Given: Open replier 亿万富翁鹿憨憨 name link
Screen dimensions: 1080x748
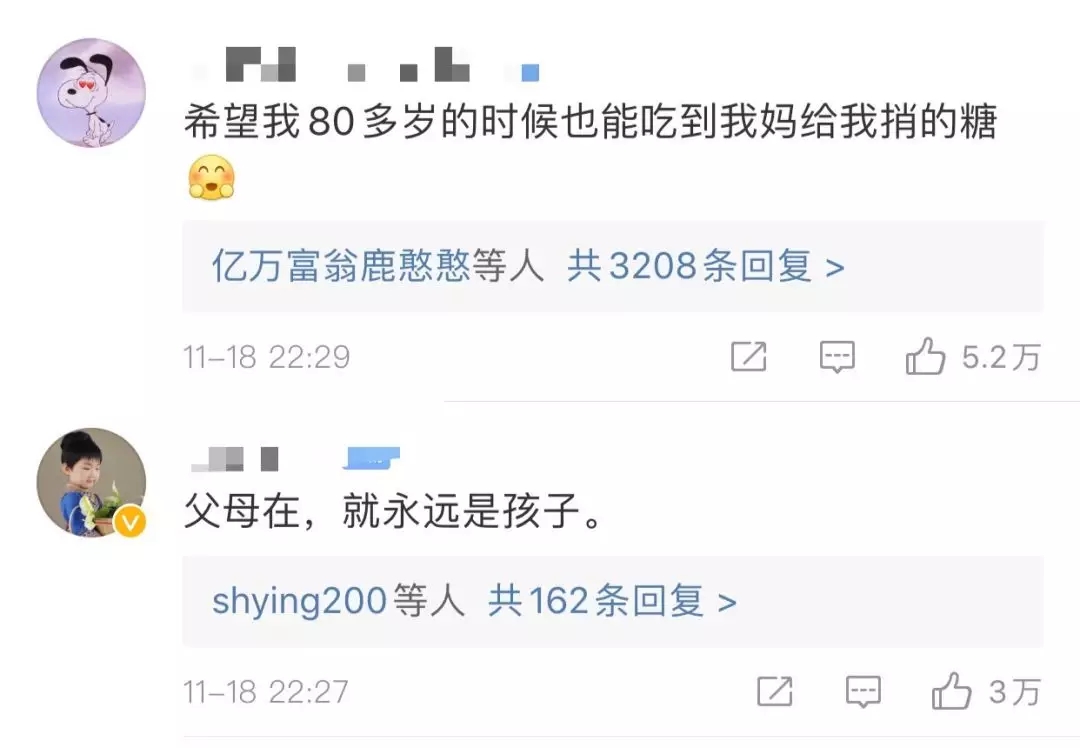Looking at the screenshot, I should (x=341, y=266).
